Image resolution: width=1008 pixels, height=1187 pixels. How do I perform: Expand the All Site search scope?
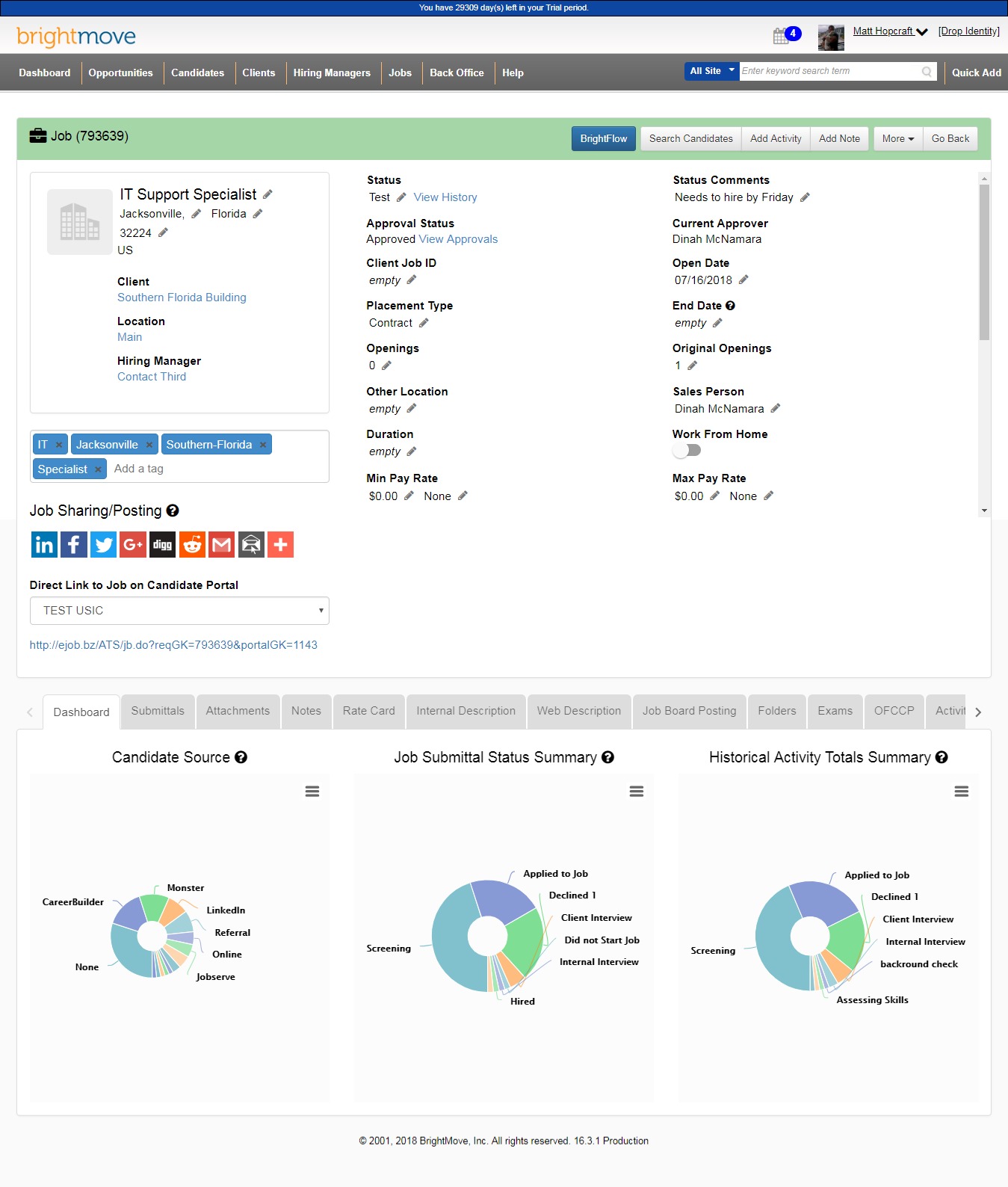click(711, 71)
